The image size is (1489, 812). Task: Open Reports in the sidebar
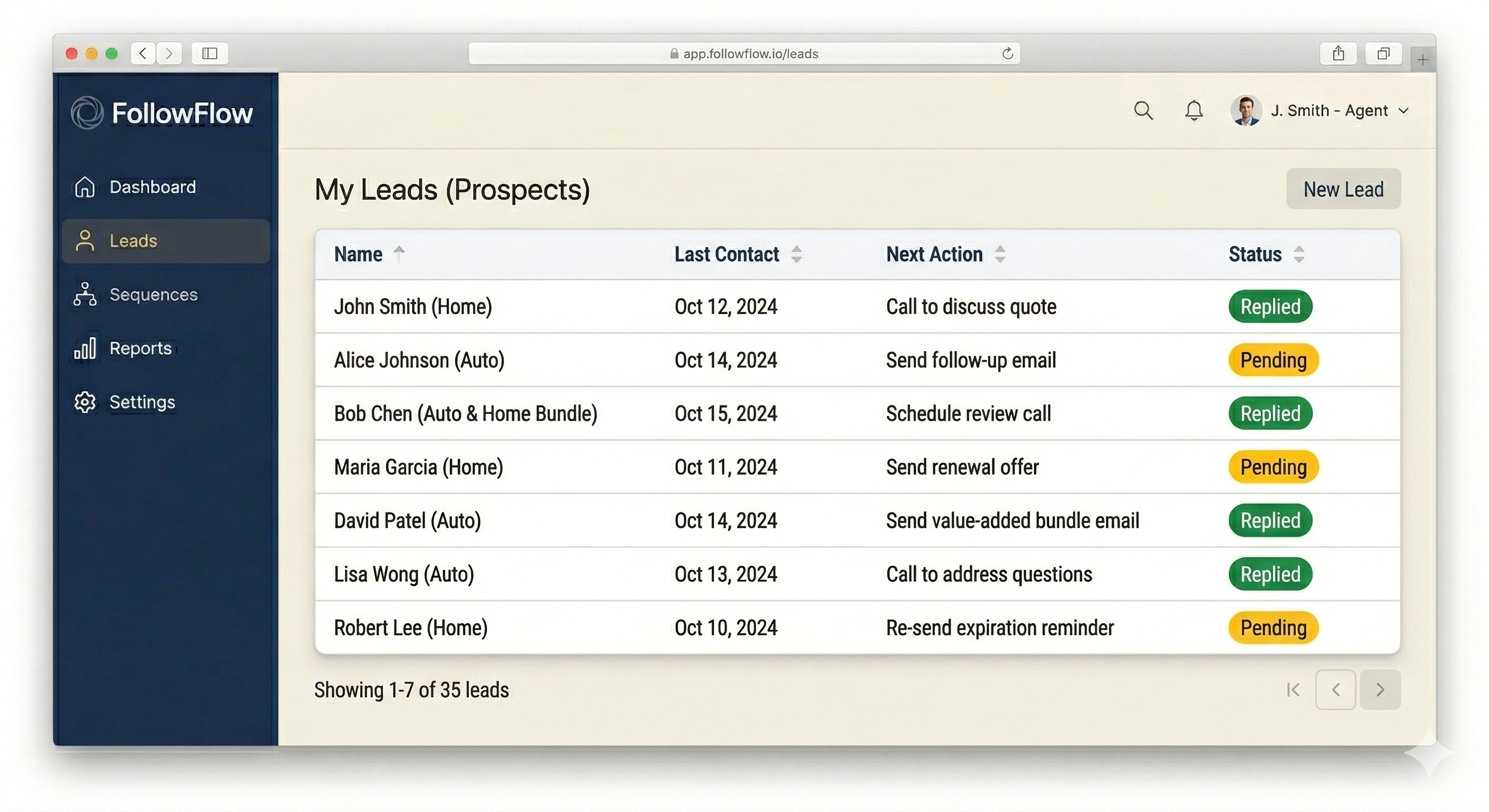click(x=166, y=348)
